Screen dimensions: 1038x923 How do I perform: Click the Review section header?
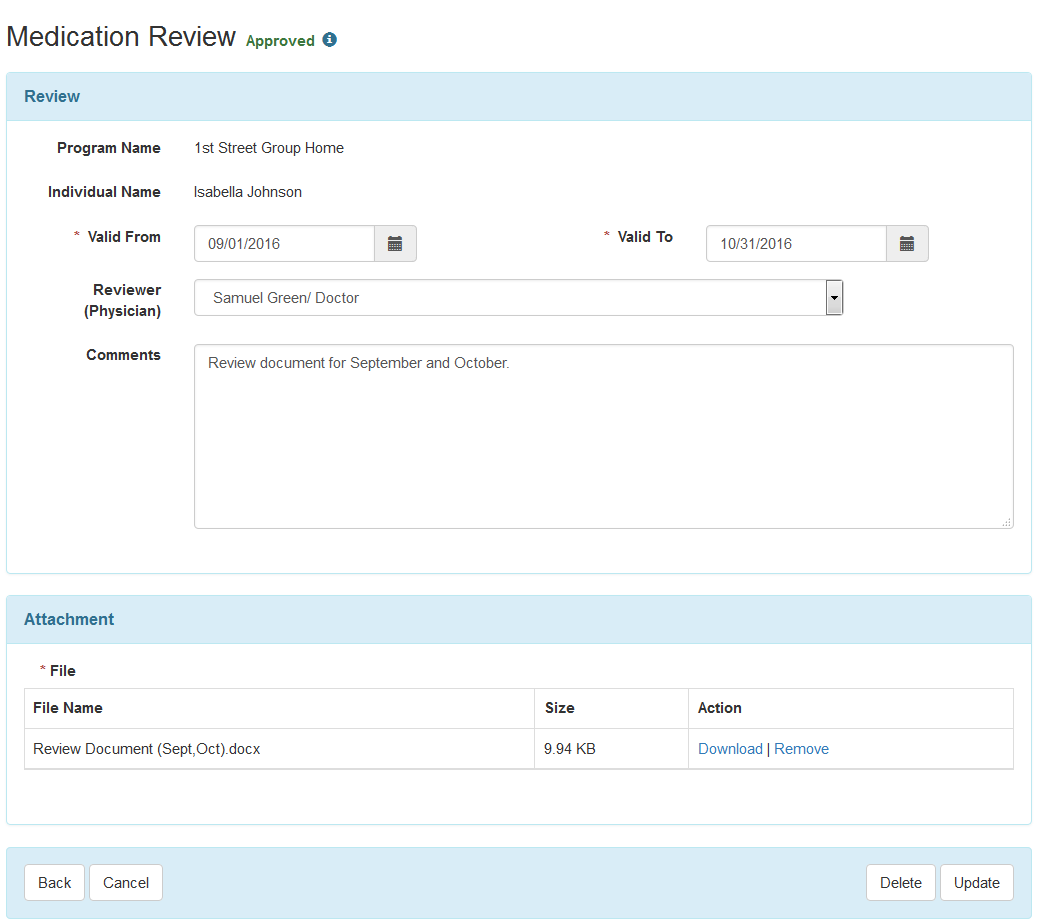coord(519,97)
